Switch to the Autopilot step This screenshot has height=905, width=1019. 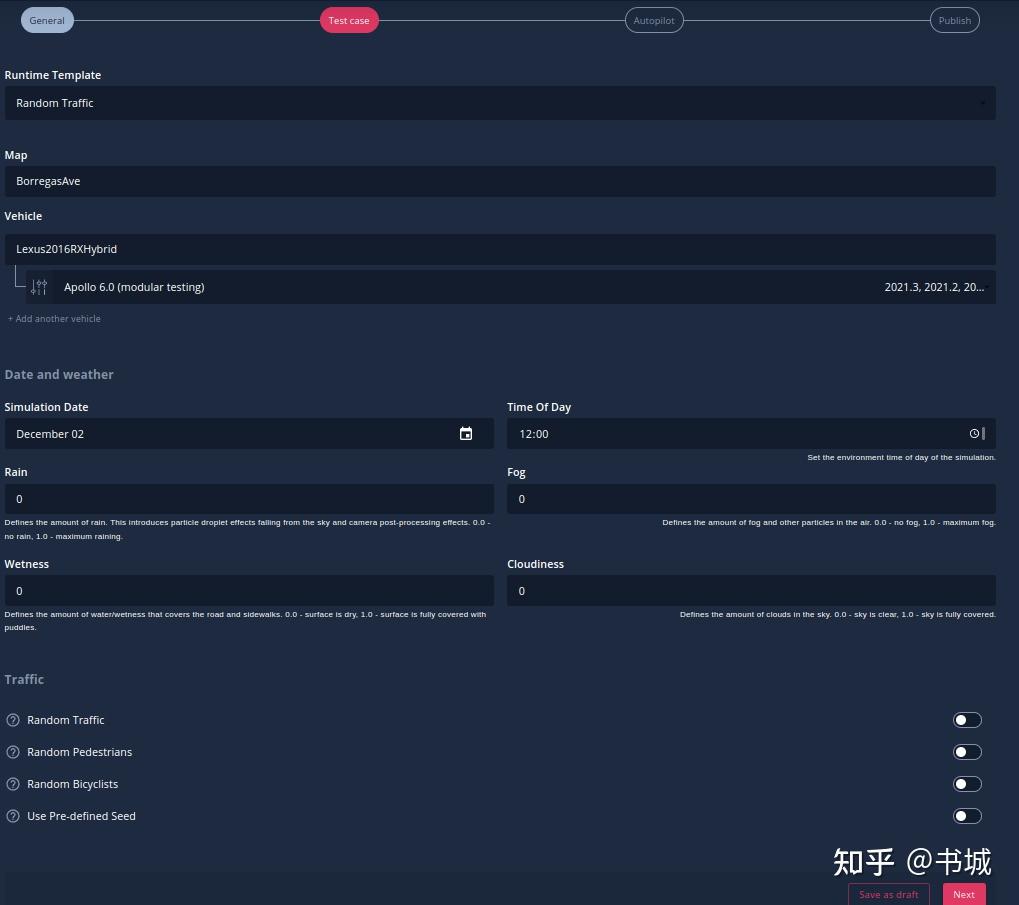(x=654, y=20)
